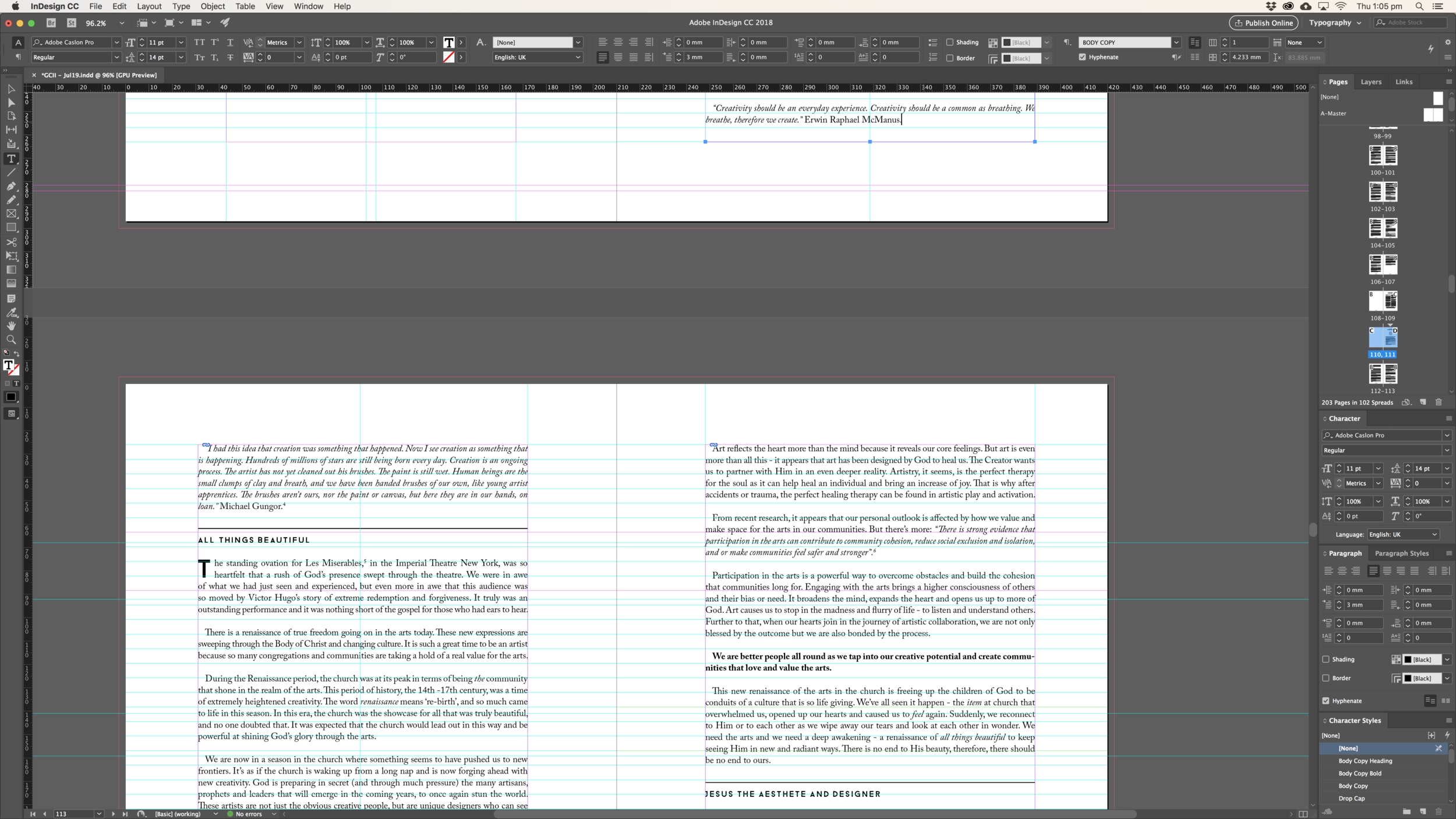This screenshot has width=1456, height=819.
Task: Open the Type menu
Action: (x=181, y=6)
